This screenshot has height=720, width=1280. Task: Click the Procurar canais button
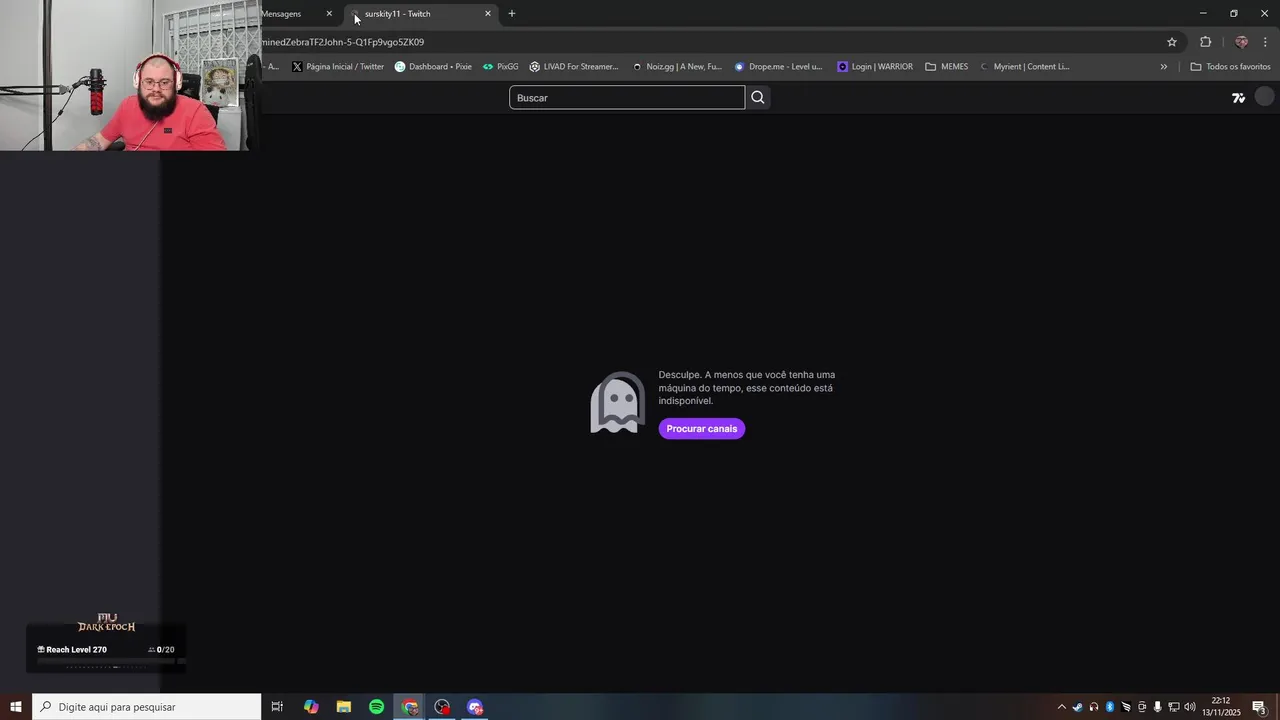[702, 429]
